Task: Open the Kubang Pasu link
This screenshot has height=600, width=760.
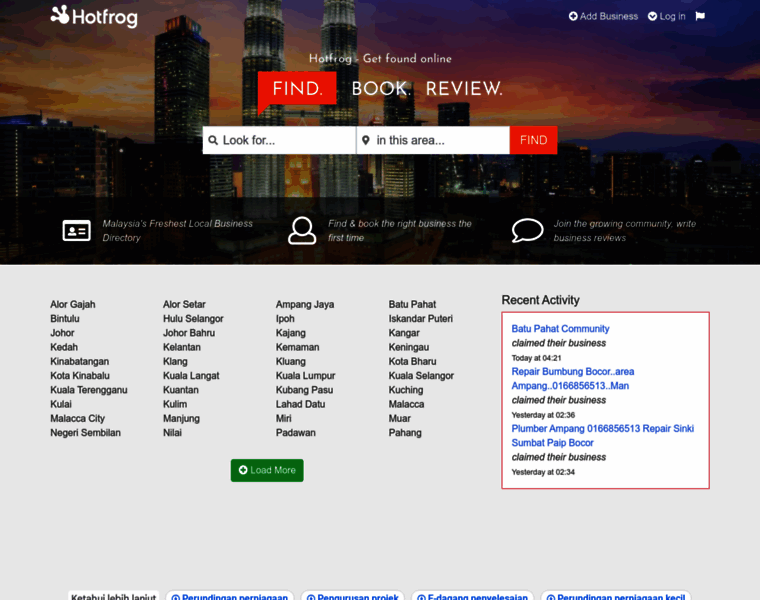Action: point(304,390)
